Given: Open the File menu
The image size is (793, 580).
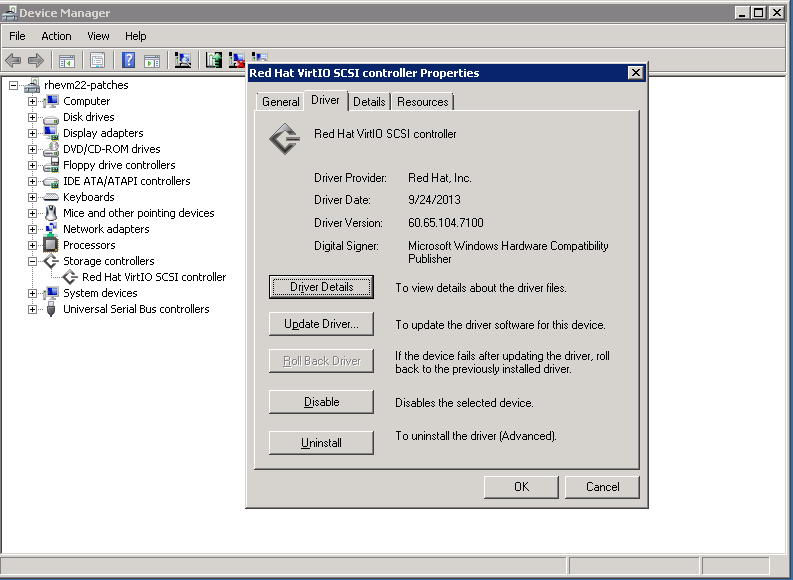Looking at the screenshot, I should pos(17,36).
